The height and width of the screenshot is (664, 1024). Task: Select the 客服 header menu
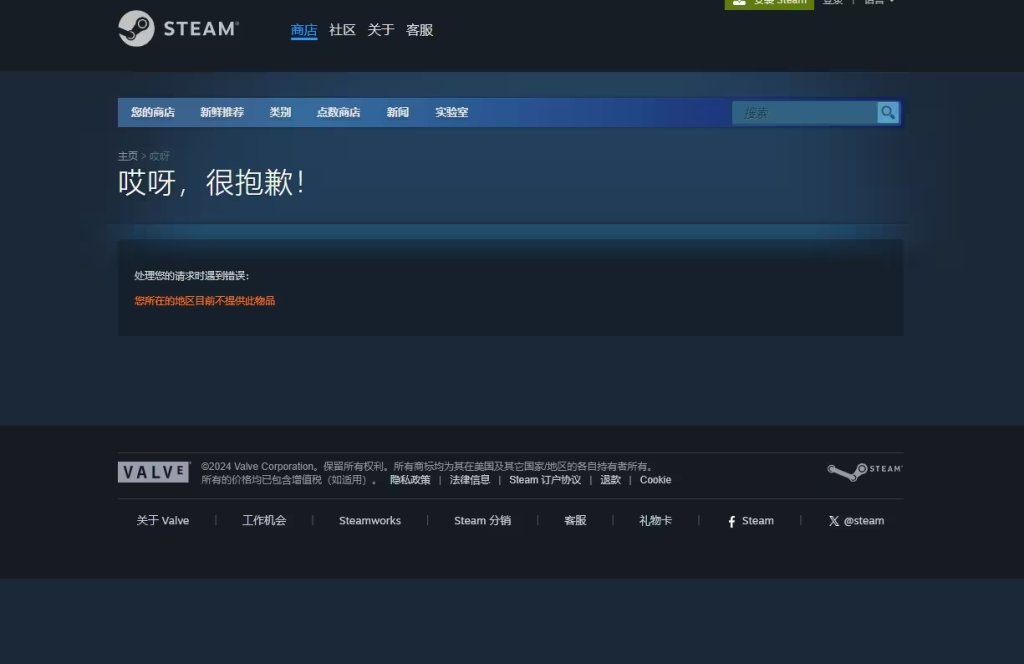tap(419, 30)
